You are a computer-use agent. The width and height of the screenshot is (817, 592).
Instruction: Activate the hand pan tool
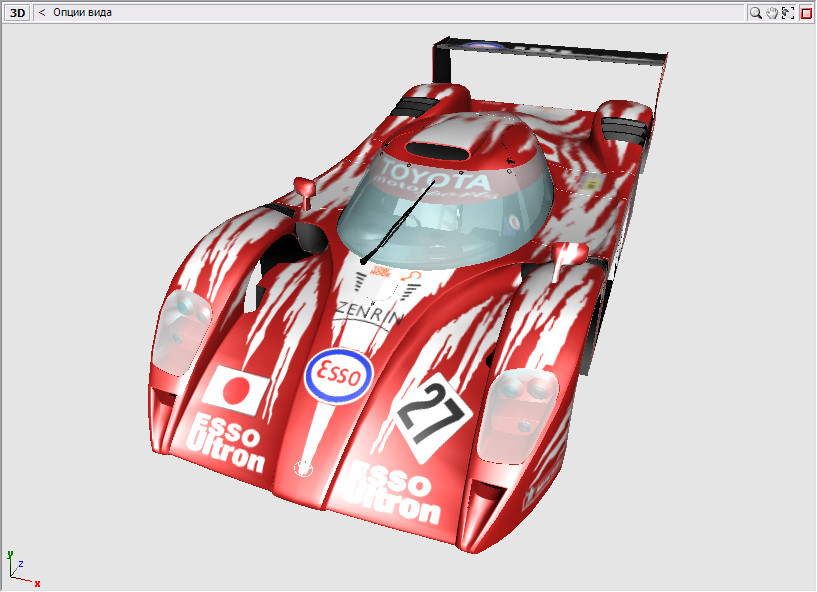772,13
